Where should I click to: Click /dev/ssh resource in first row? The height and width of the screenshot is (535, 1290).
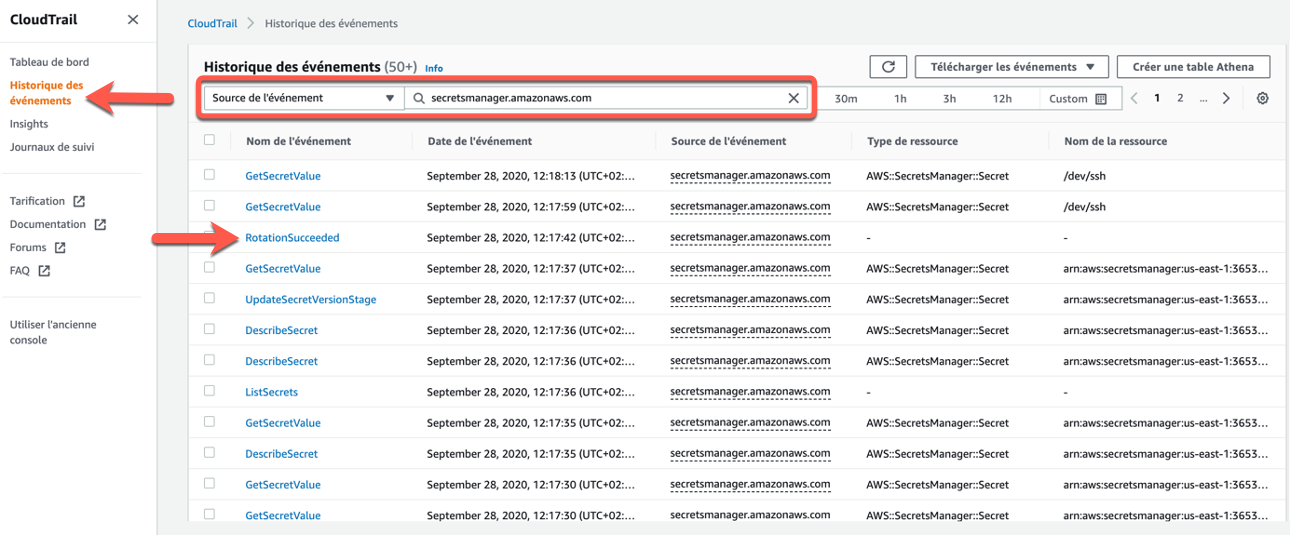1085,176
